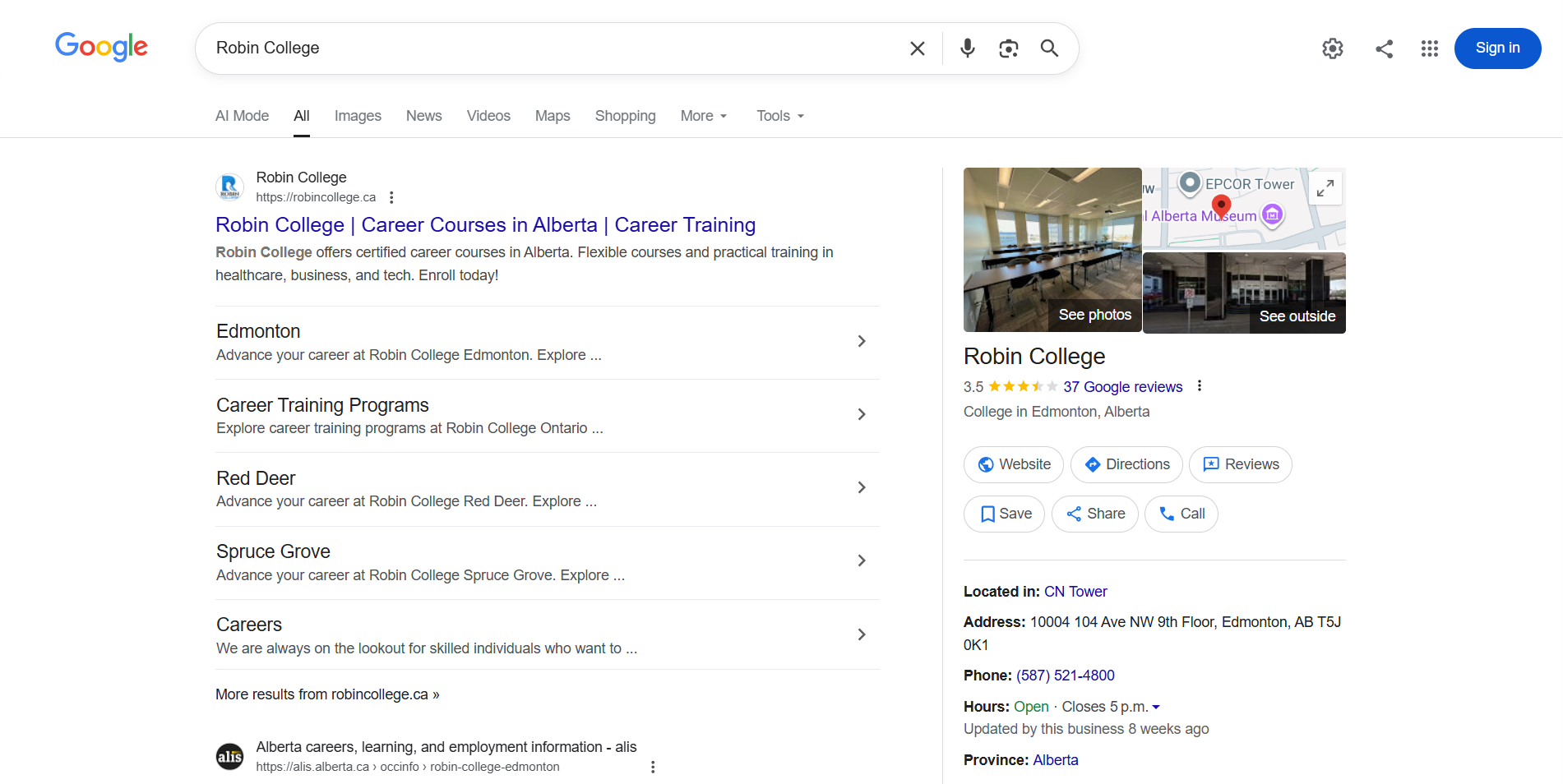Click the Robin College panel heading
The image size is (1563, 784).
(x=1034, y=357)
